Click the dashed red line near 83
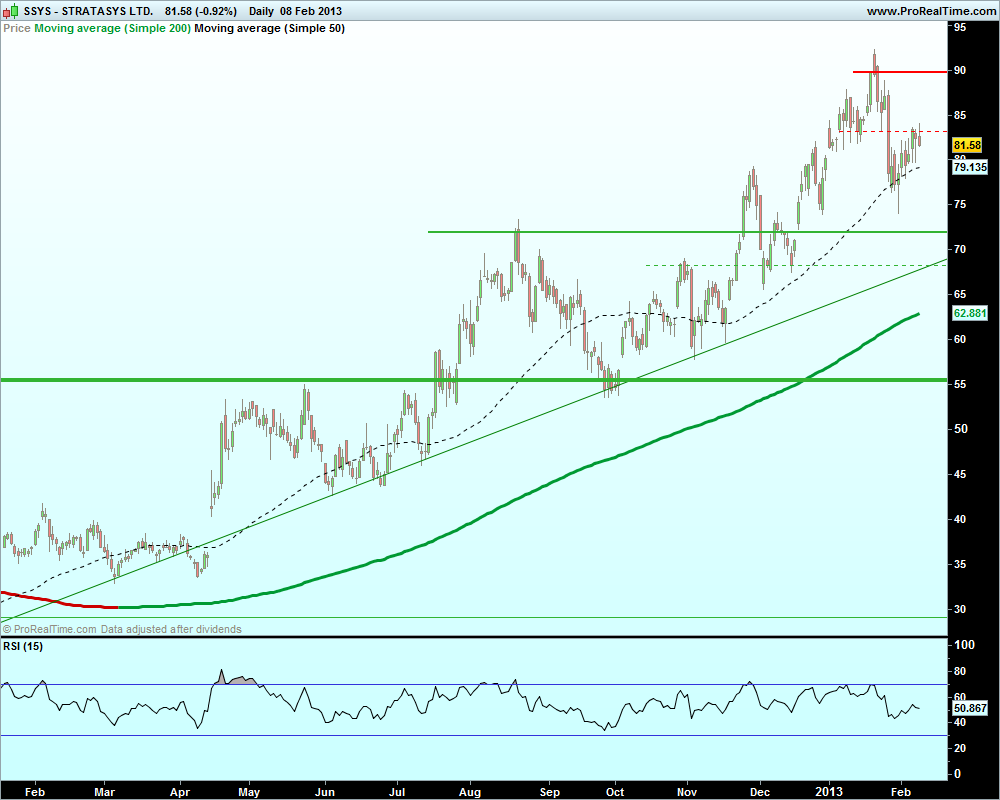This screenshot has width=1000, height=800. click(x=893, y=131)
